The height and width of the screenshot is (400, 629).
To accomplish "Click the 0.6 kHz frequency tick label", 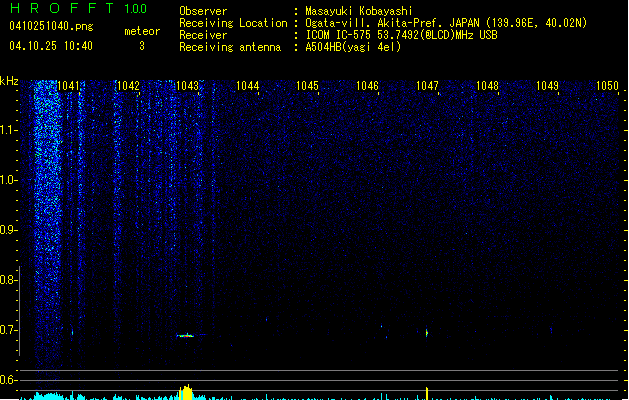I will pyautogui.click(x=8, y=380).
